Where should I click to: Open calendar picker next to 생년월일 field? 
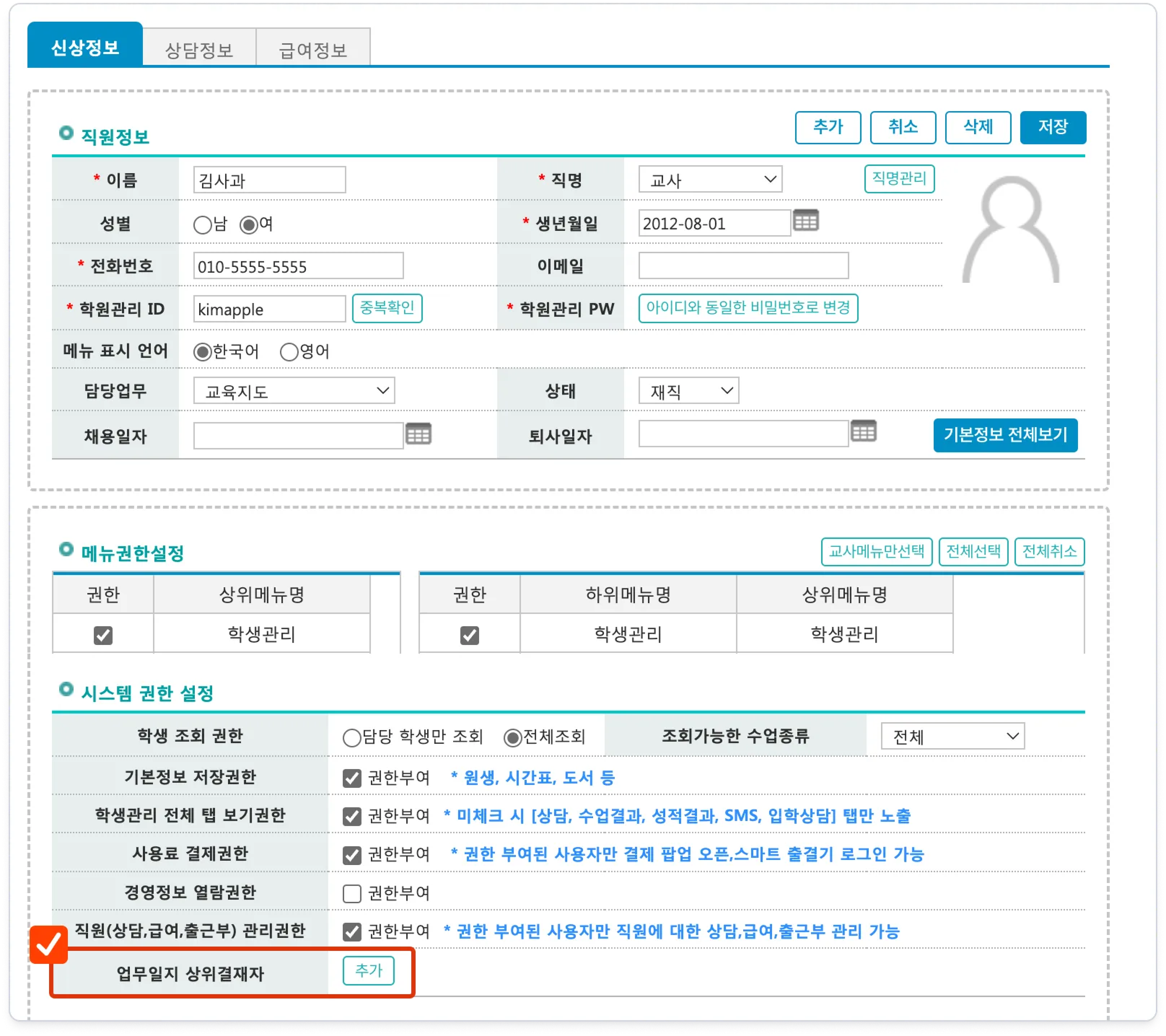click(806, 220)
